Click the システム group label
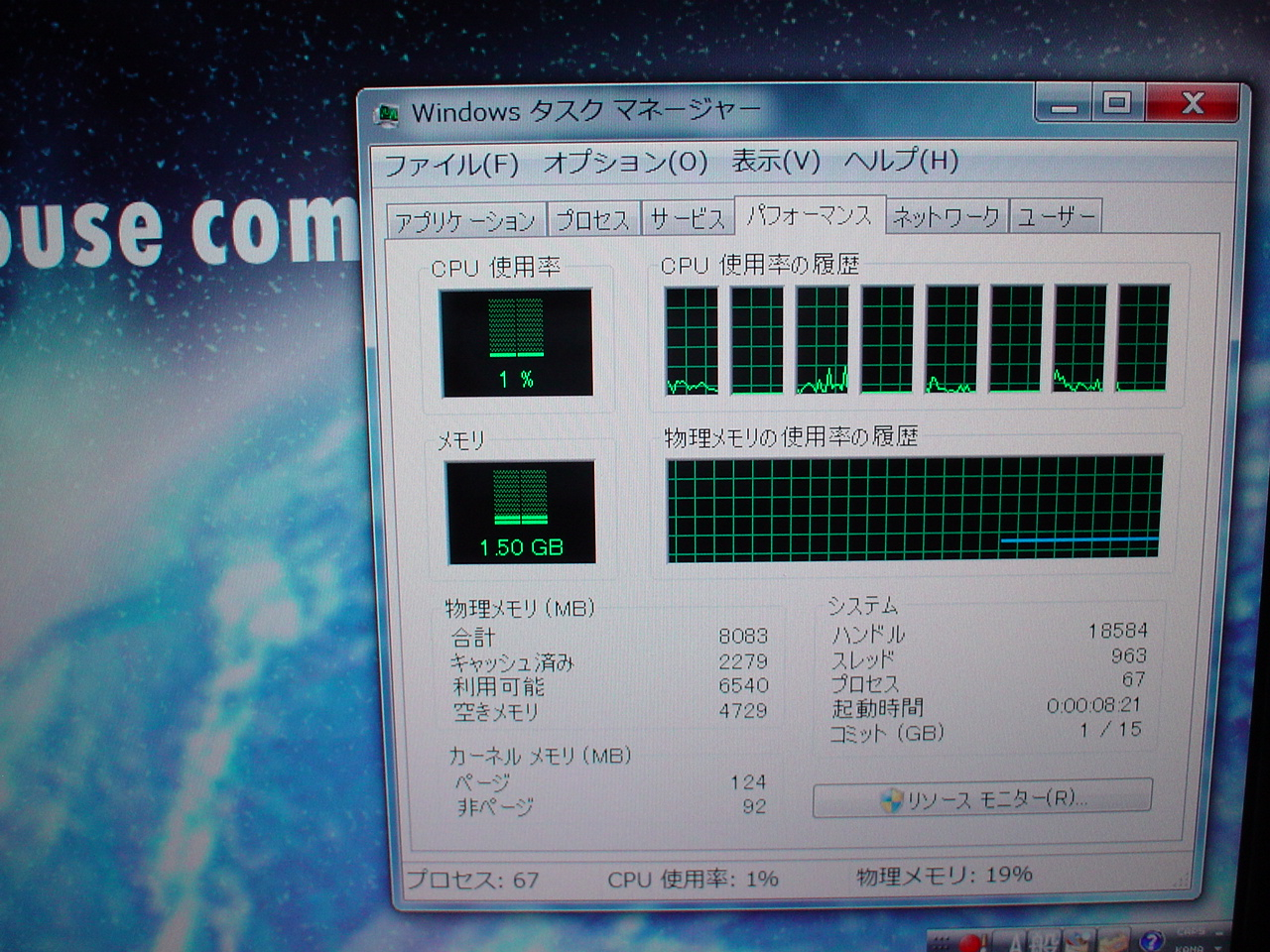 pyautogui.click(x=862, y=605)
